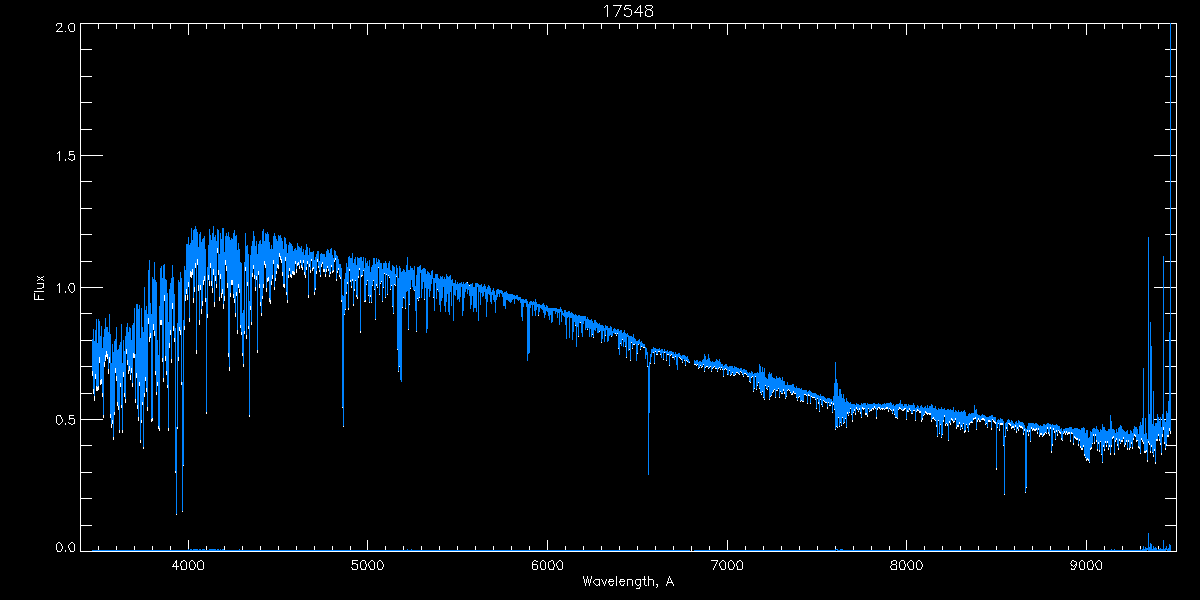The image size is (1200, 600).
Task: Click the 2.0 y-axis tick label
Action: 66,28
